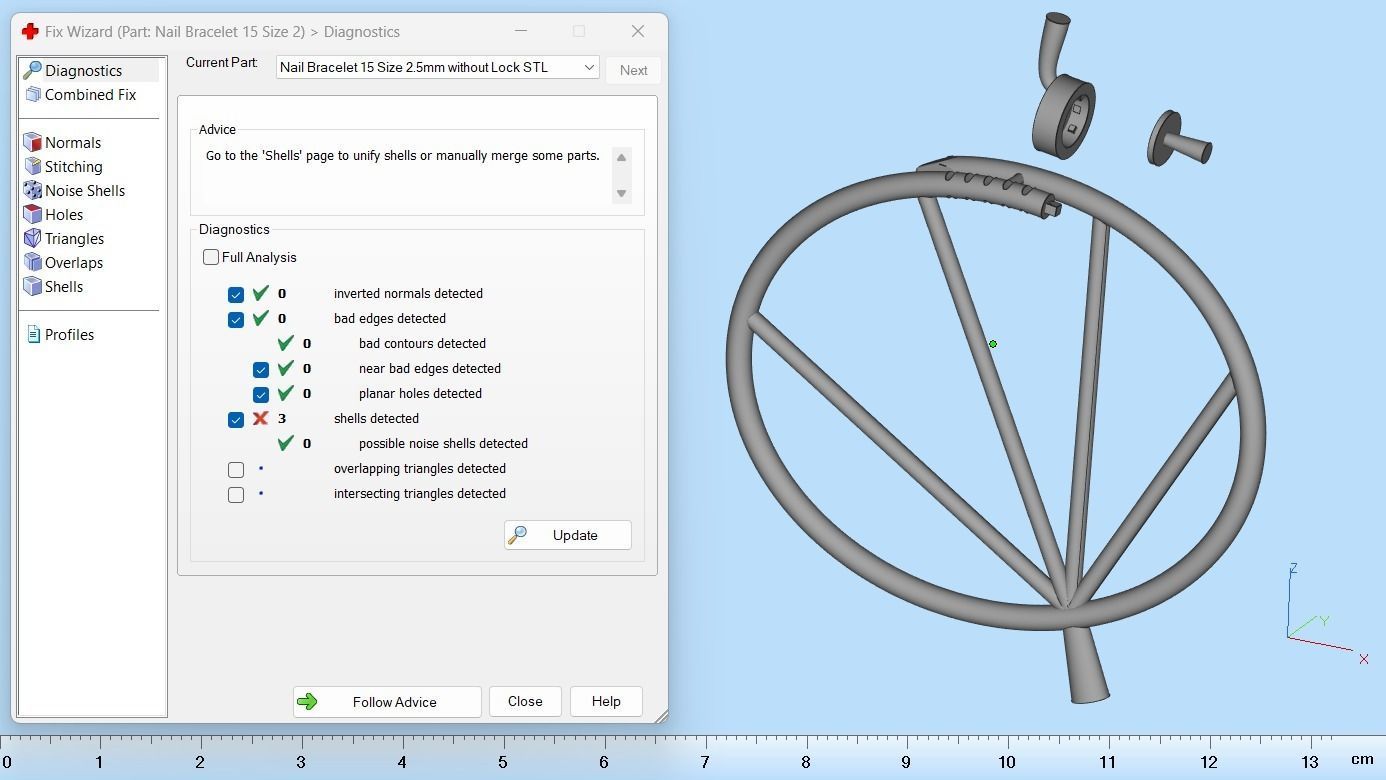Click the Close button at dialog bottom

(x=525, y=702)
